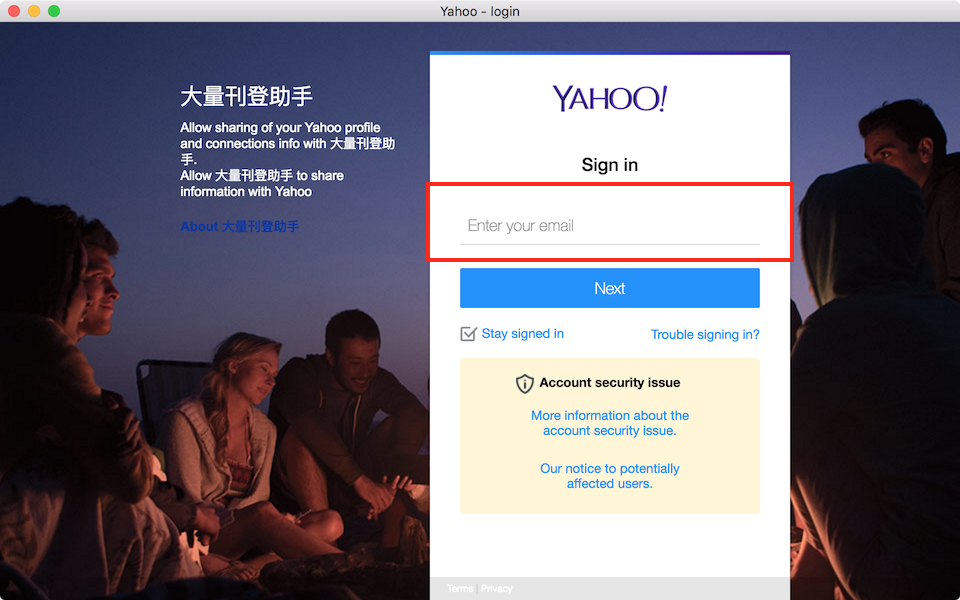Click the 大量刊登助手 app title heading
Viewport: 960px width, 600px height.
pos(246,97)
